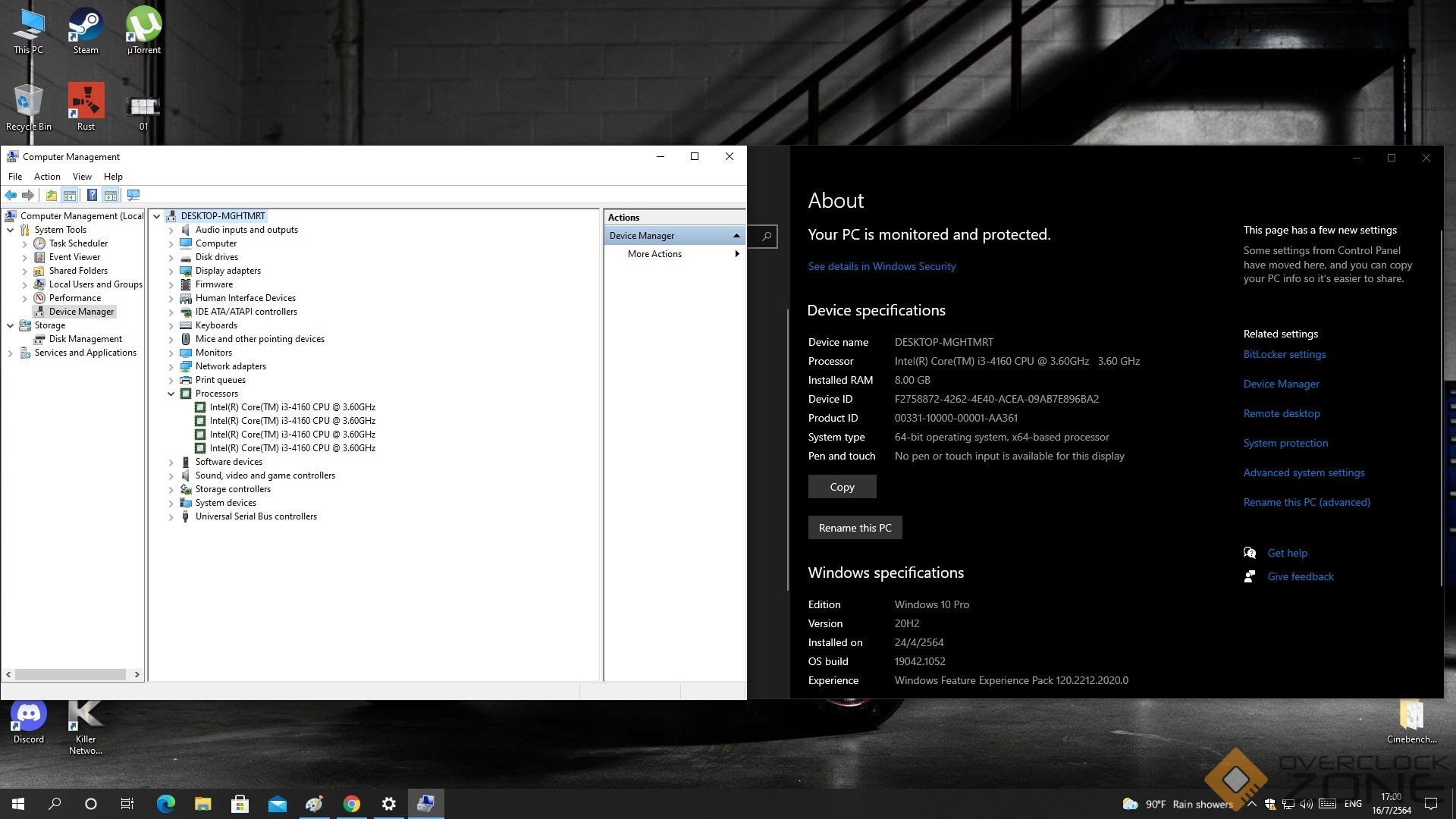Image resolution: width=1456 pixels, height=819 pixels.
Task: Click Scan for hardware changes toolbar icon
Action: (x=133, y=196)
